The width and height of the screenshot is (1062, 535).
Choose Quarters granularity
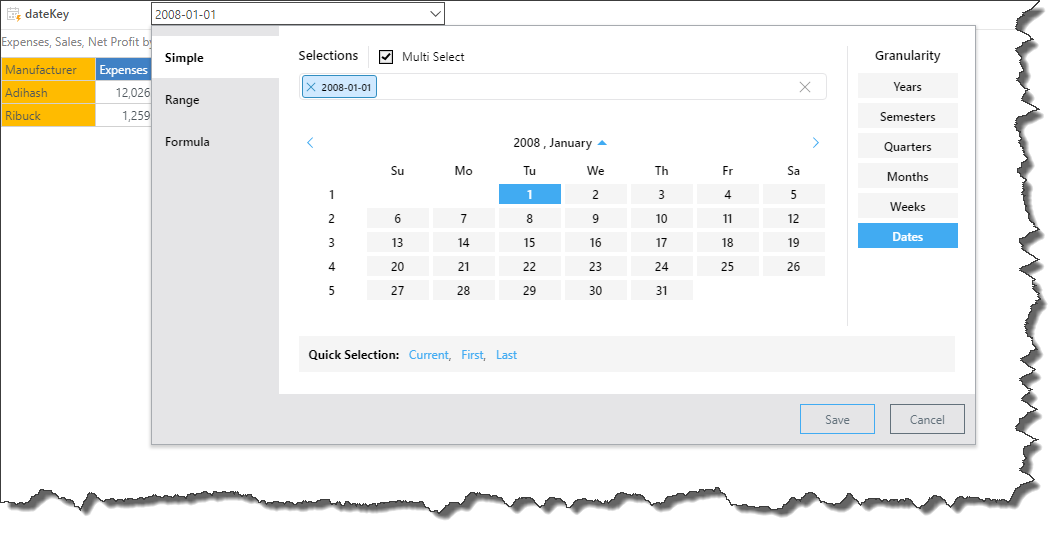907,146
